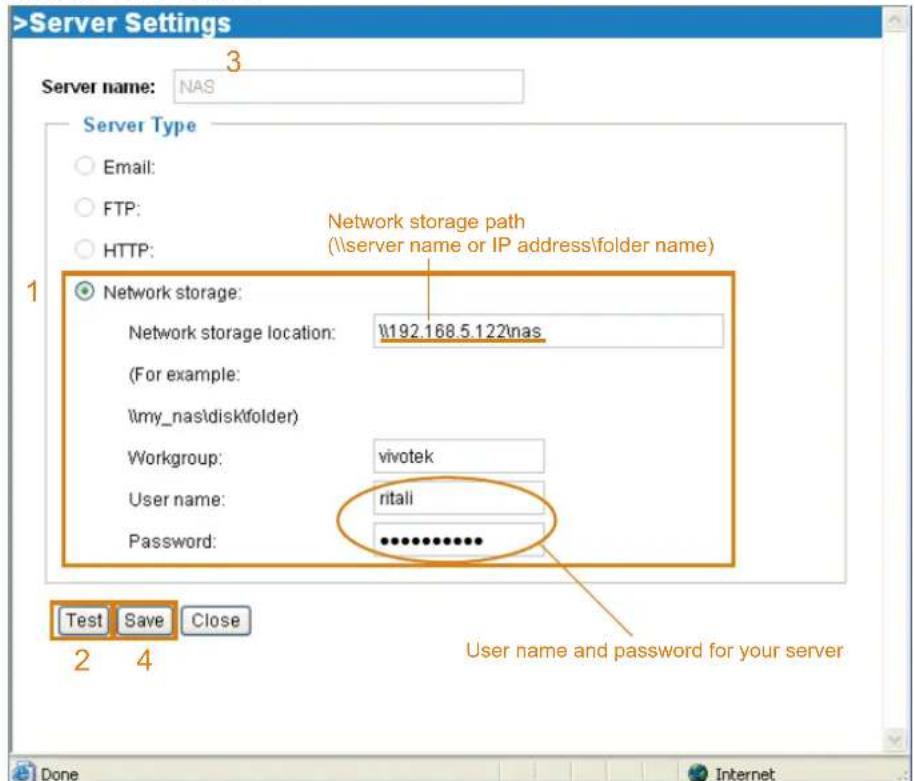Select the Email server type radio button
915x781 pixels.
85,166
